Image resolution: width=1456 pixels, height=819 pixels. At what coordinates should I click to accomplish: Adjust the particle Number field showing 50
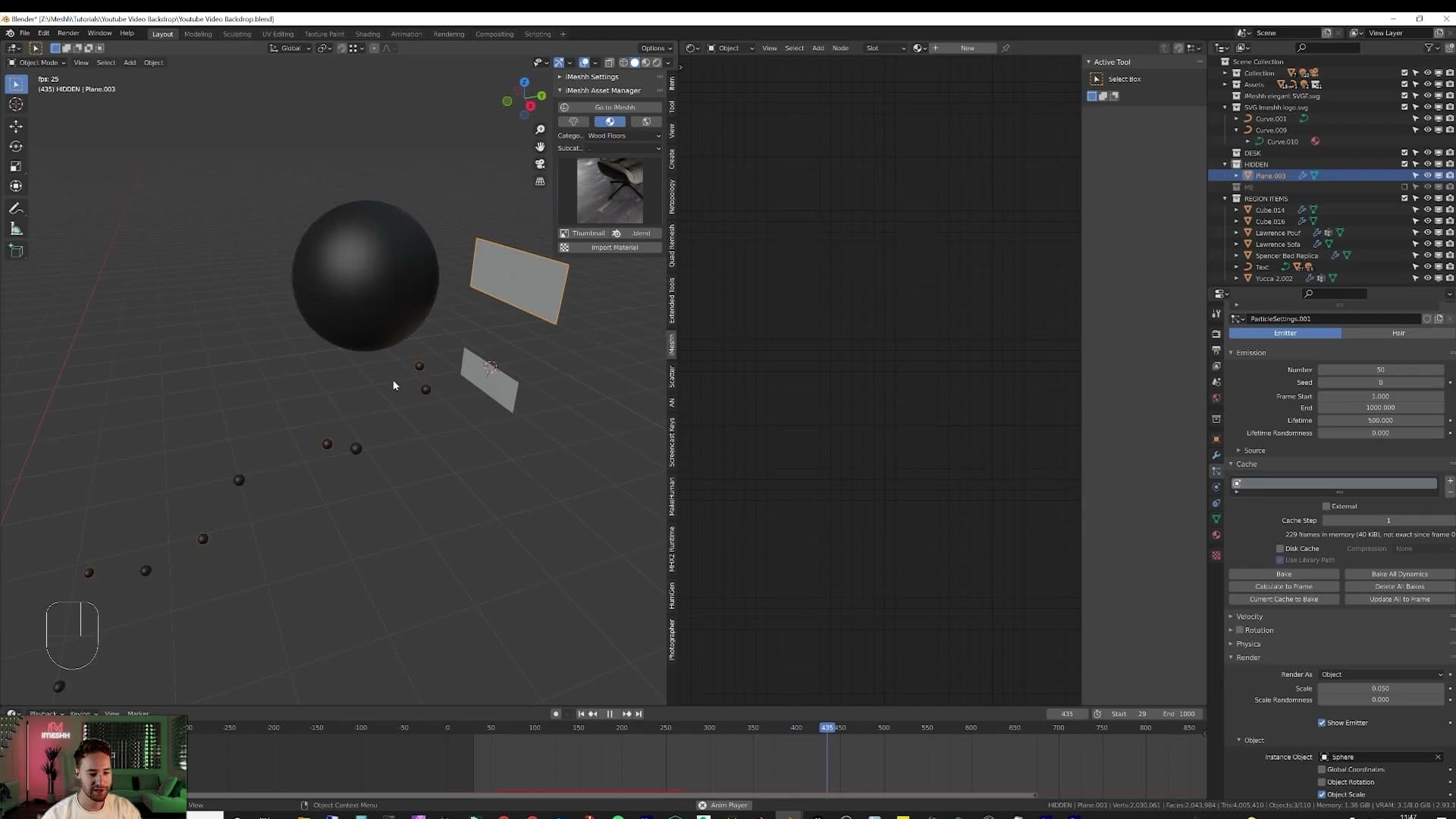1380,369
